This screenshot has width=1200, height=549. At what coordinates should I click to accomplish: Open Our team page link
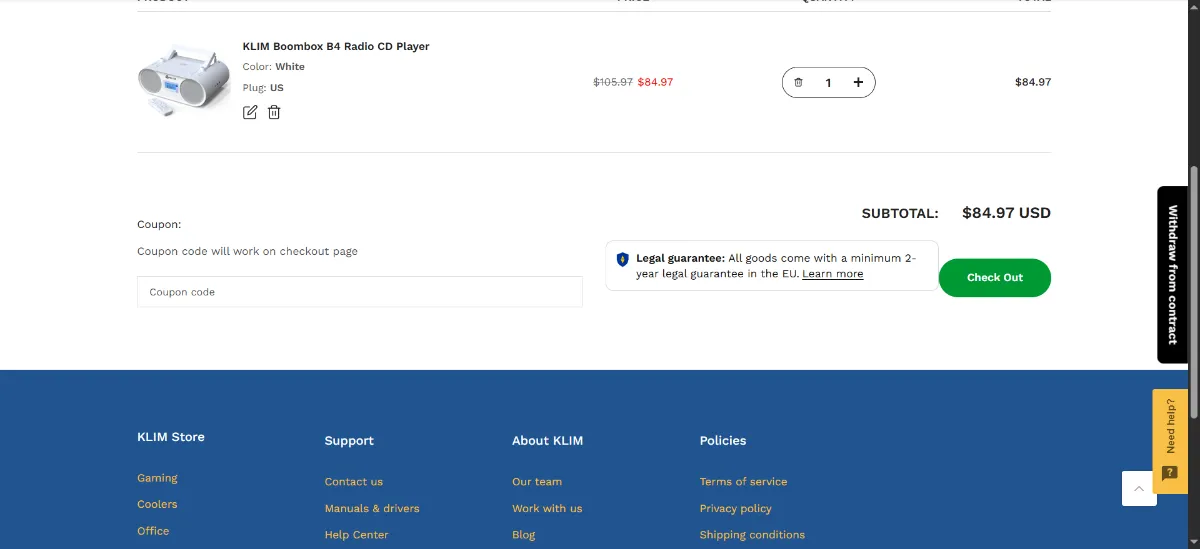pos(537,482)
